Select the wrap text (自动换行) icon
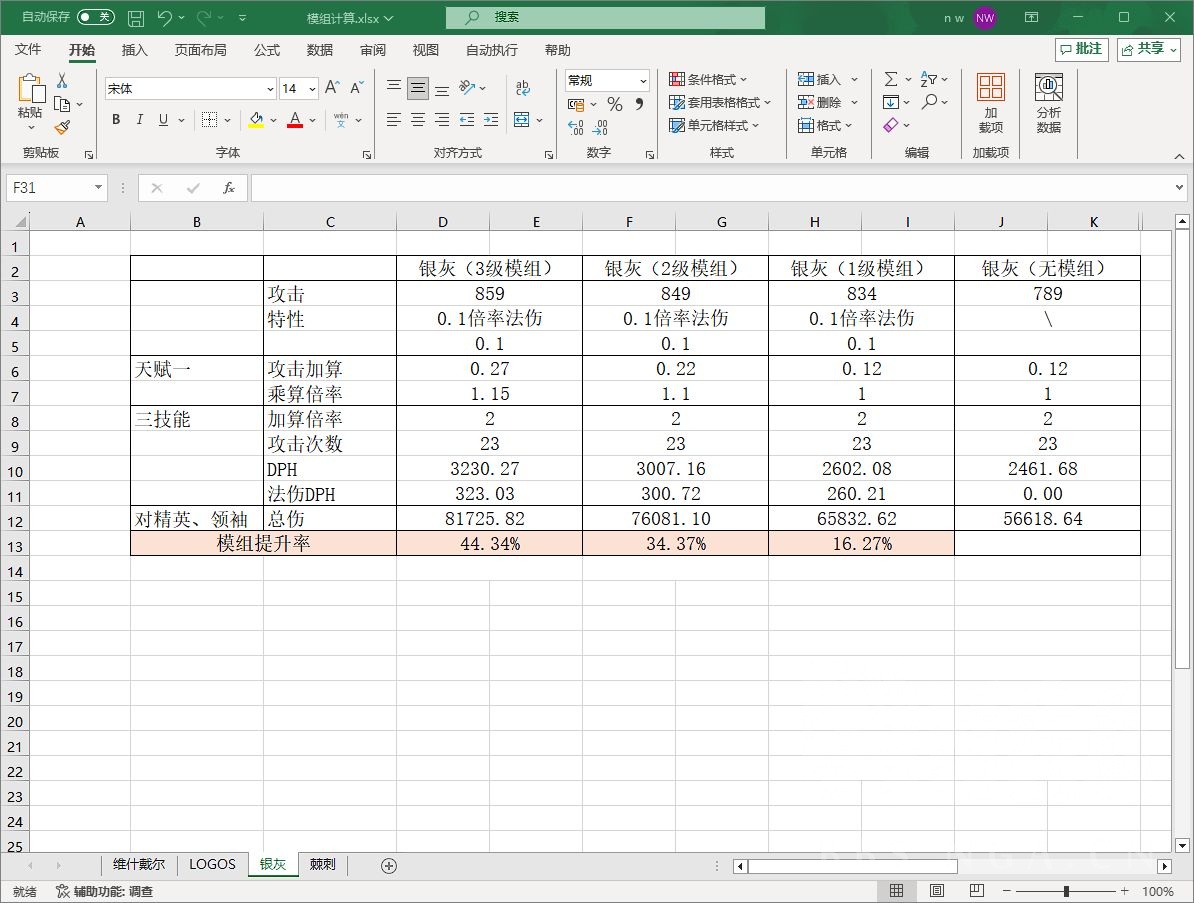 pyautogui.click(x=523, y=88)
